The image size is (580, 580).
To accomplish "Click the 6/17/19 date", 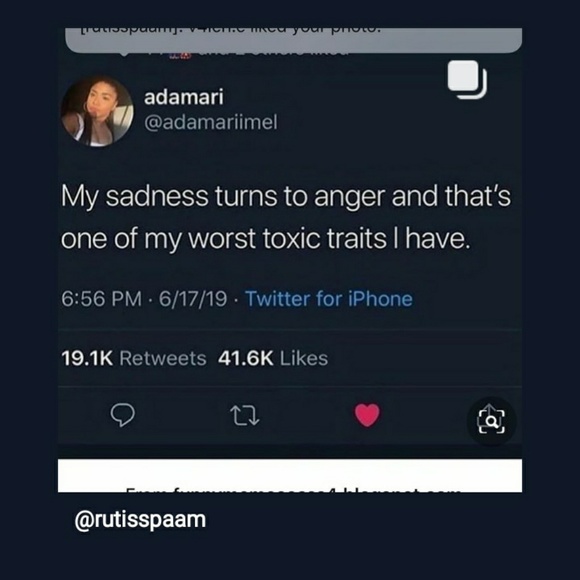I will pos(193,299).
